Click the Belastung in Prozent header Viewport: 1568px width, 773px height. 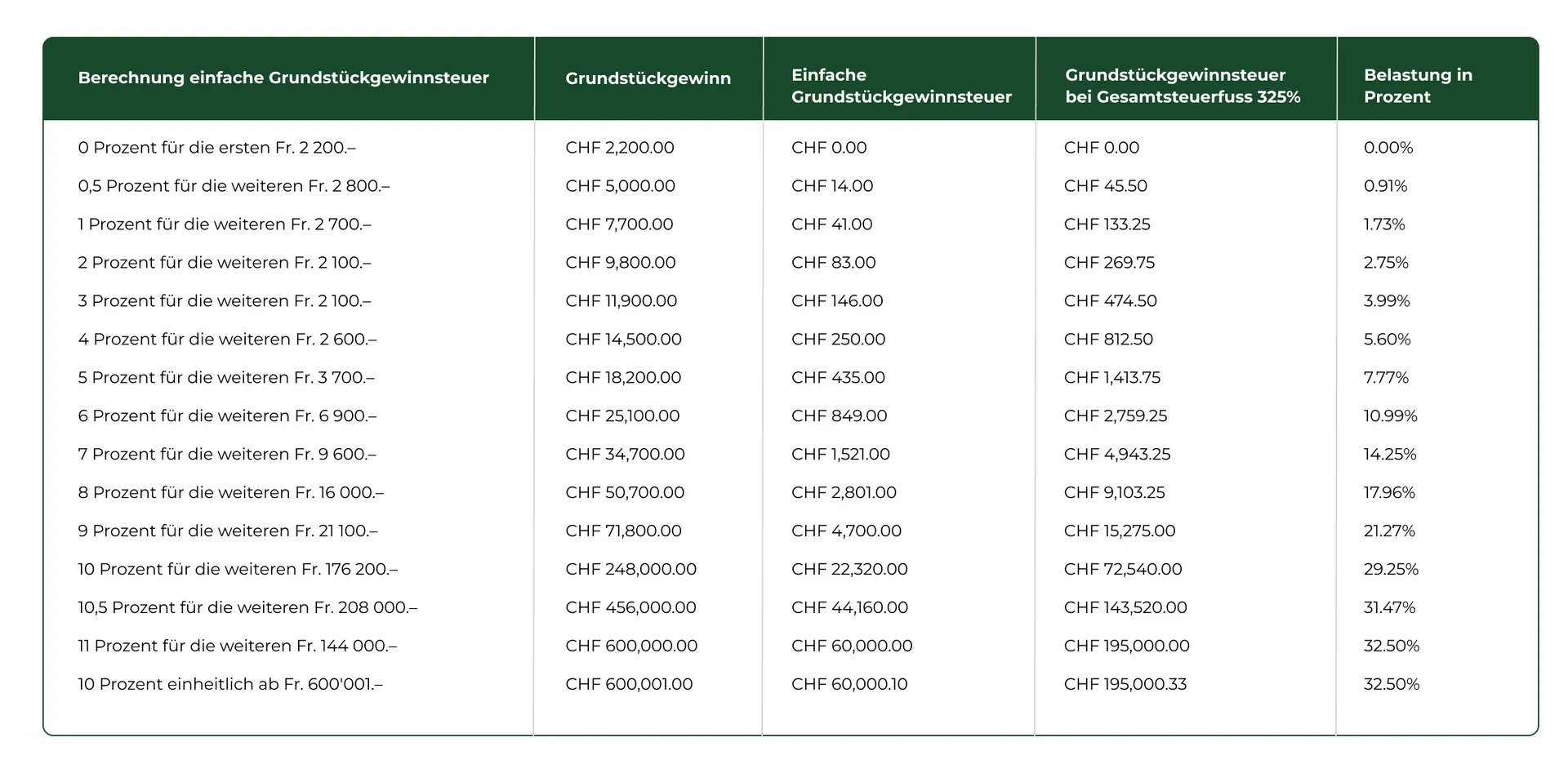1418,86
